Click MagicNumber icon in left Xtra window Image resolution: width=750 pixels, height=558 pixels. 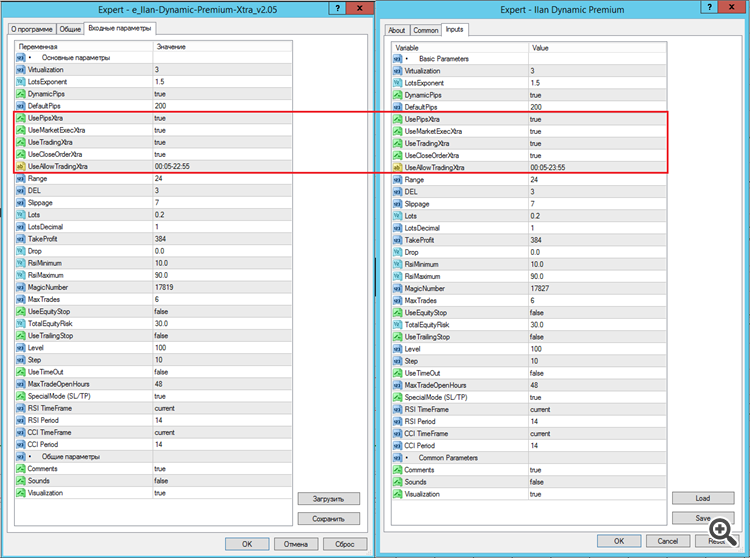pos(21,287)
